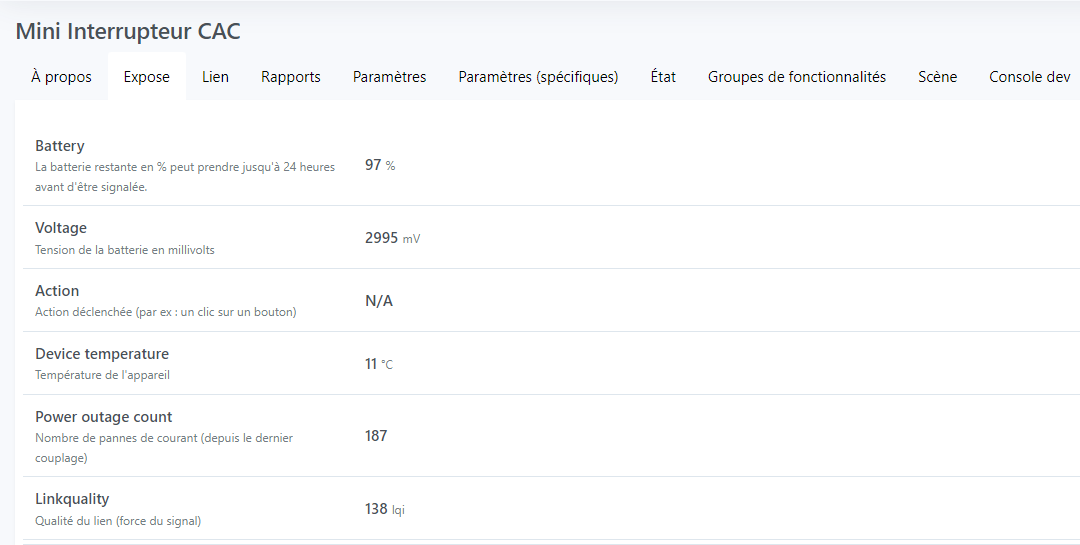Open the Console dev tab
This screenshot has width=1080, height=545.
point(1030,76)
